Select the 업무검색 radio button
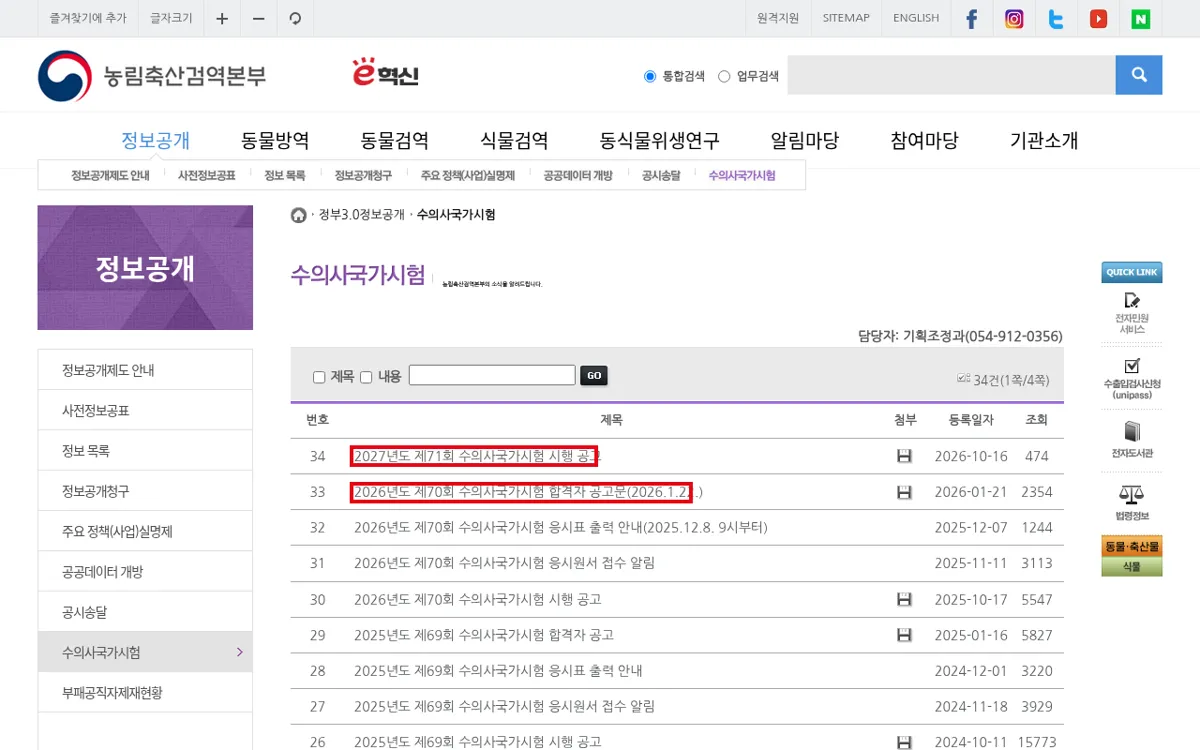The image size is (1200, 750). point(724,76)
